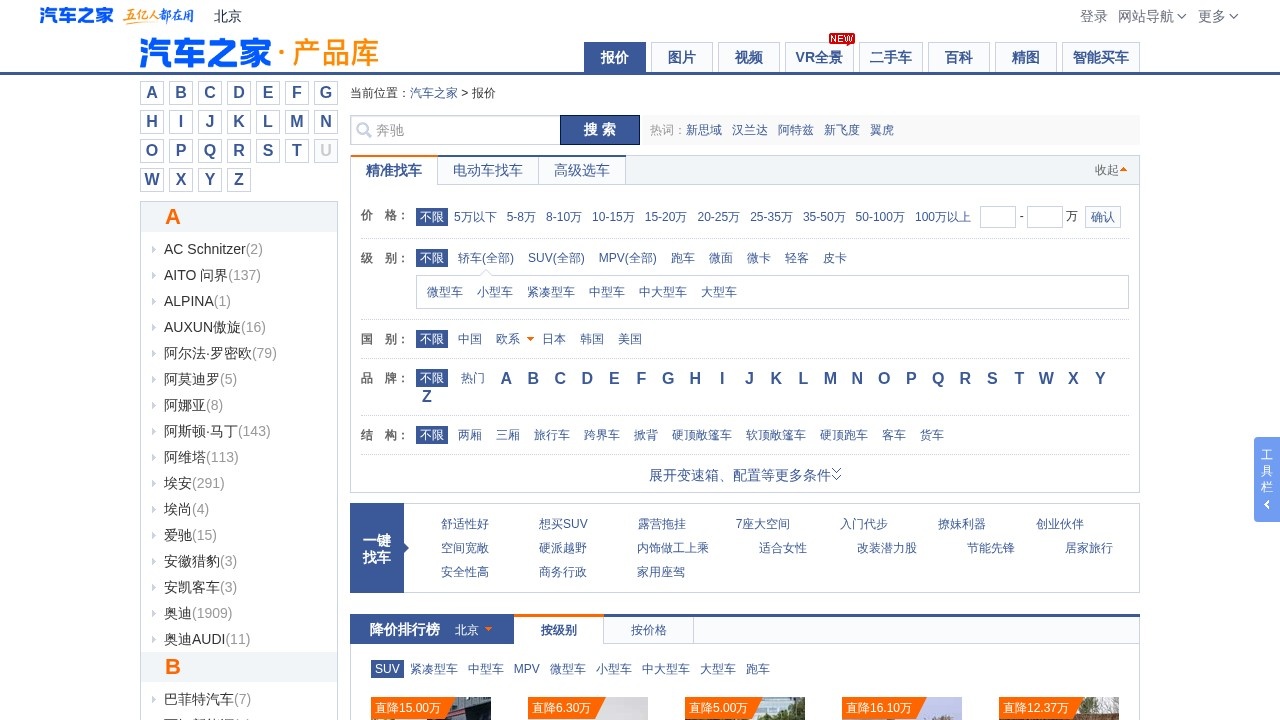The height and width of the screenshot is (720, 1280).
Task: Open the 百科 tab
Action: tap(959, 57)
